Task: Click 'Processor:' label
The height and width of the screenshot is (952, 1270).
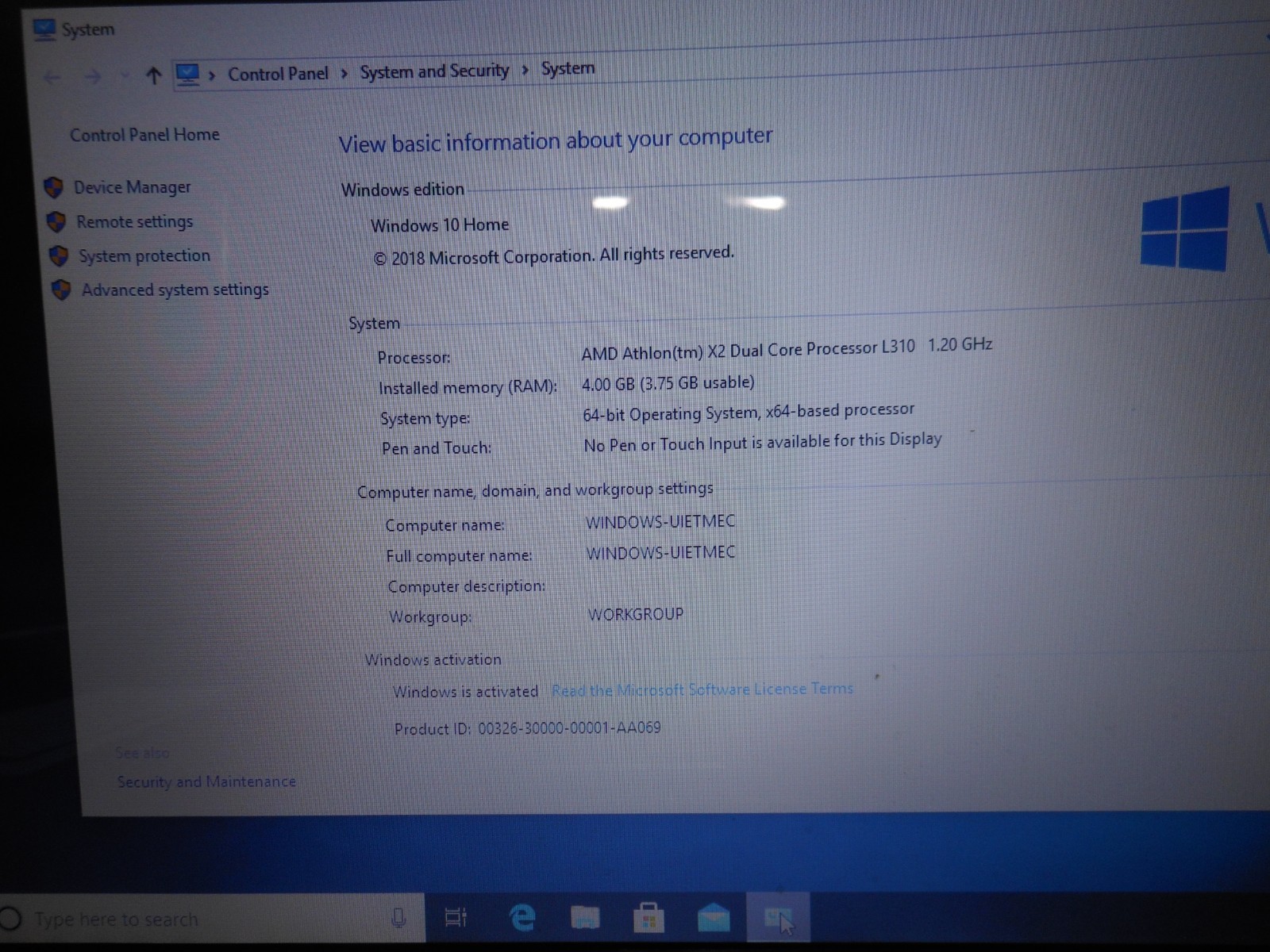Action: click(414, 358)
